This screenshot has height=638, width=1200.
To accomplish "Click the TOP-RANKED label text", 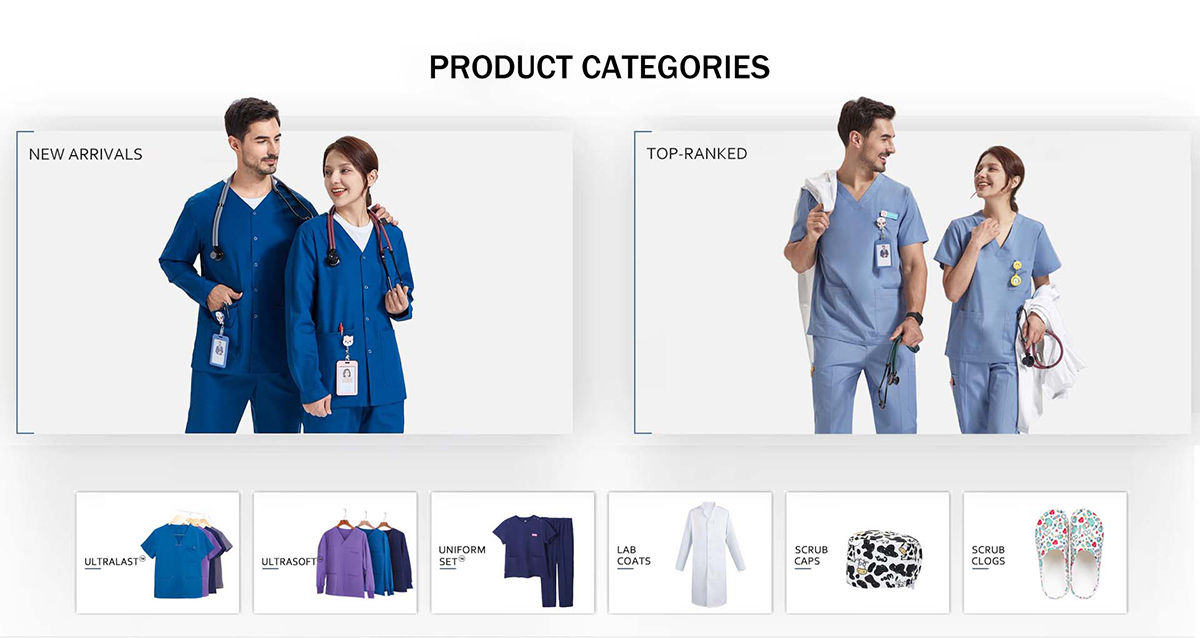I will pyautogui.click(x=697, y=154).
